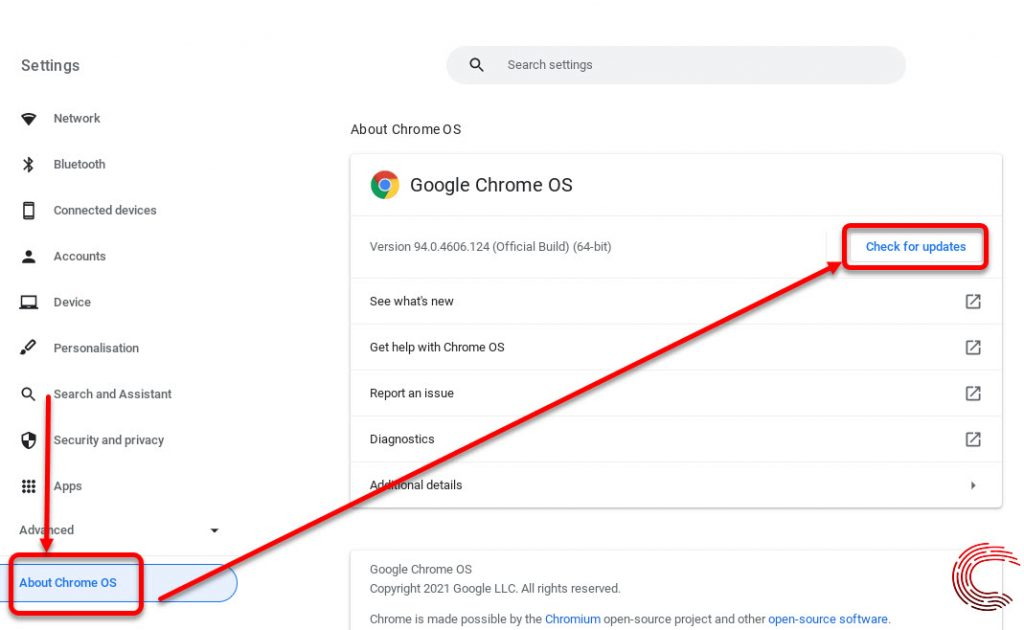Click the Copyright 2021 Google LLC text
1024x630 pixels.
[494, 588]
